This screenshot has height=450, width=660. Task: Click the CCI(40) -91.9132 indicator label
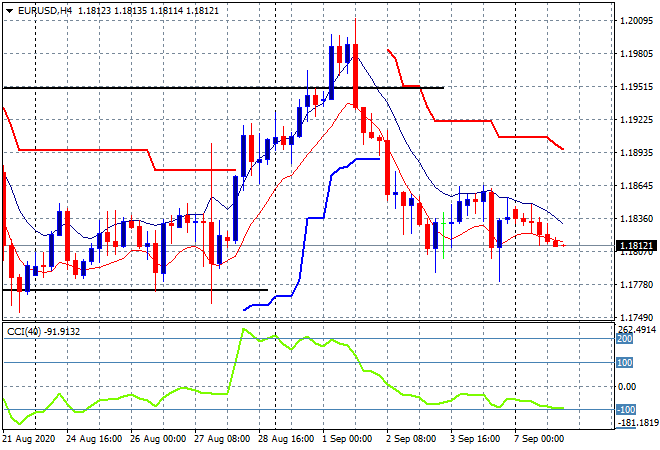point(43,332)
